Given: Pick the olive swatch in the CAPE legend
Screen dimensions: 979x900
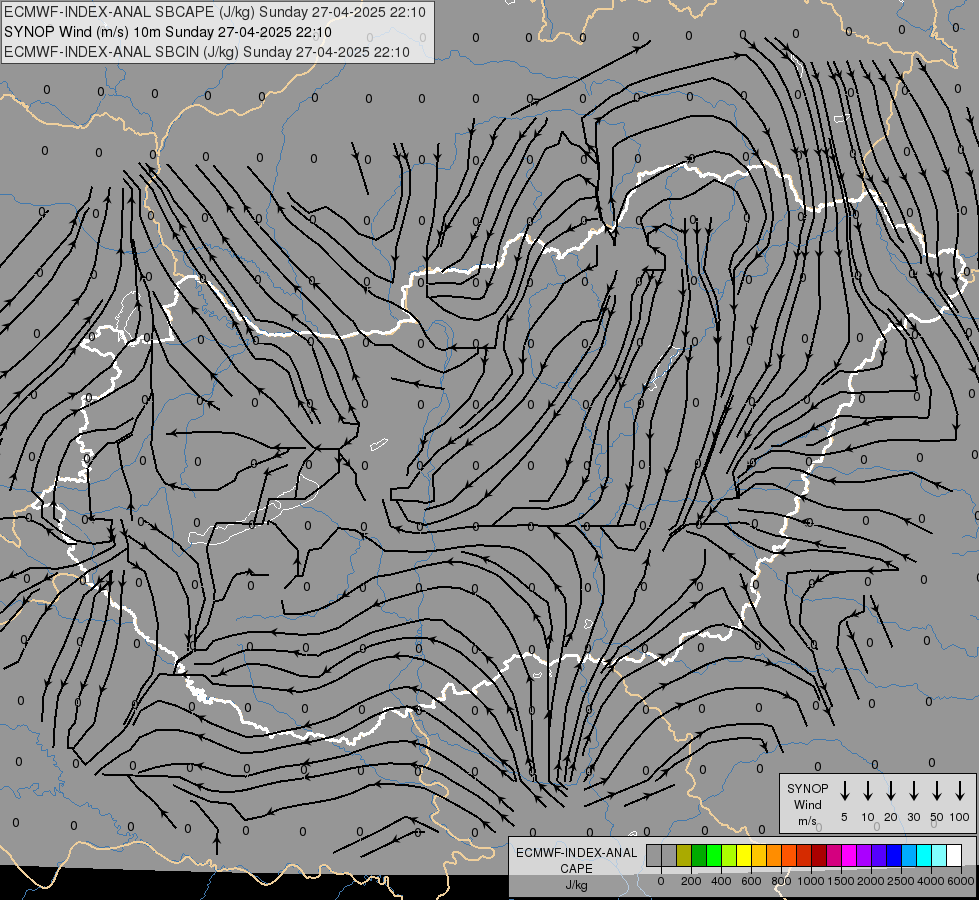Looking at the screenshot, I should pyautogui.click(x=684, y=855).
